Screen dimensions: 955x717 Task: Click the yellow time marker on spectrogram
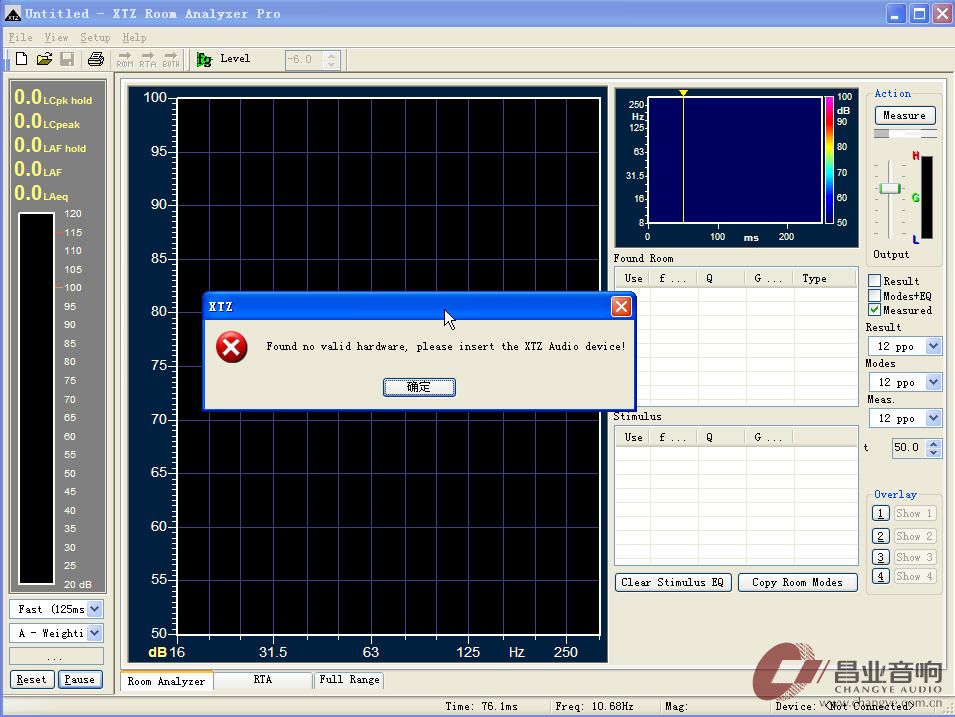pyautogui.click(x=683, y=93)
